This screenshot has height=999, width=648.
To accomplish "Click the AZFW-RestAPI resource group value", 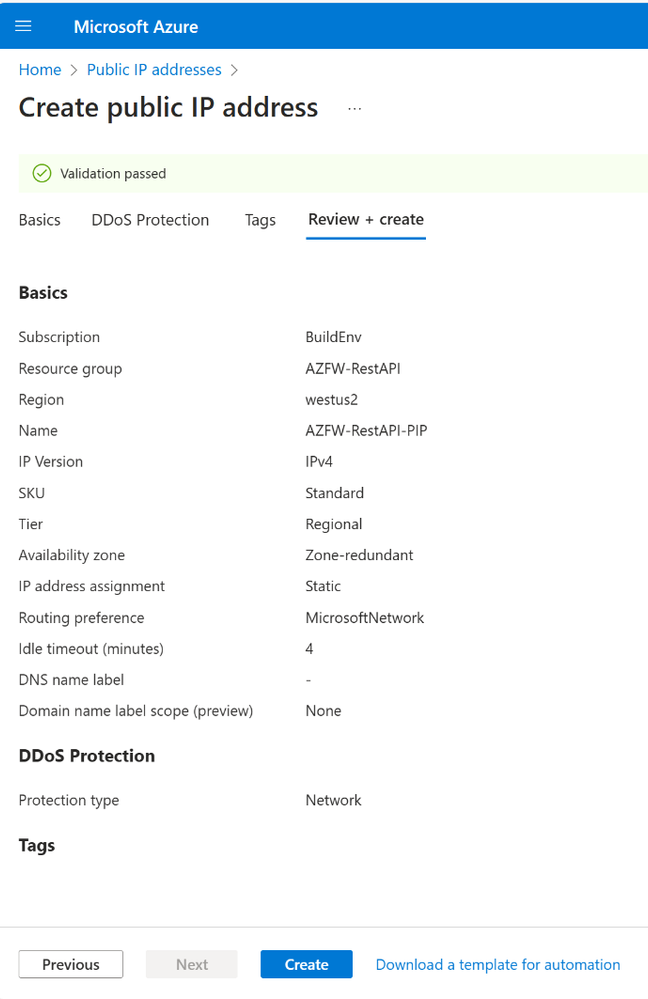I will [353, 369].
